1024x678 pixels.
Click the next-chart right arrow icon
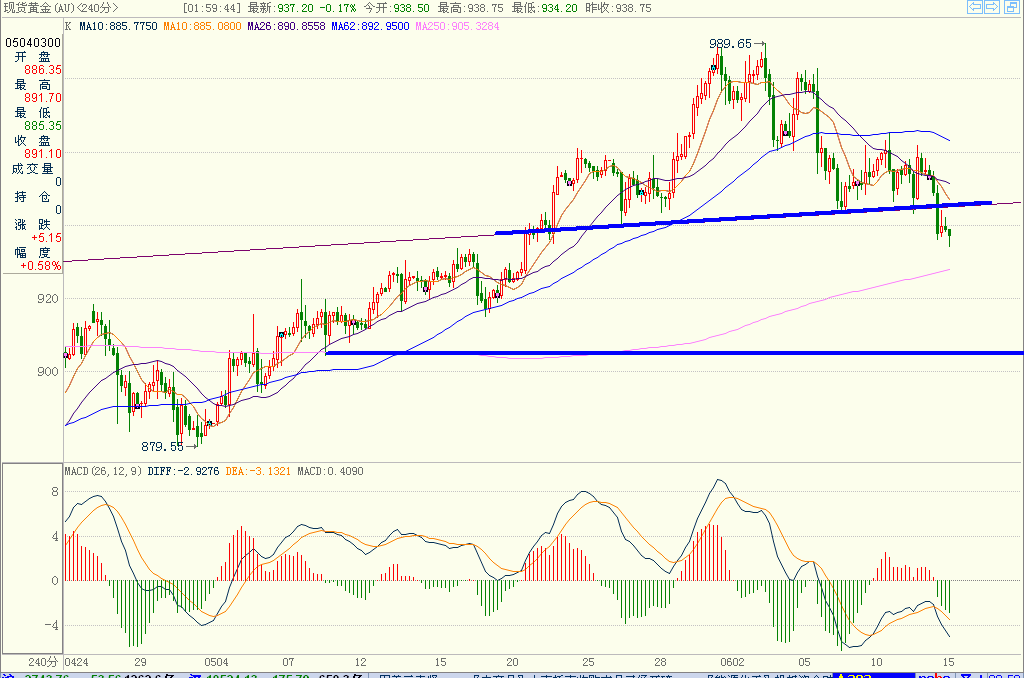[x=991, y=7]
